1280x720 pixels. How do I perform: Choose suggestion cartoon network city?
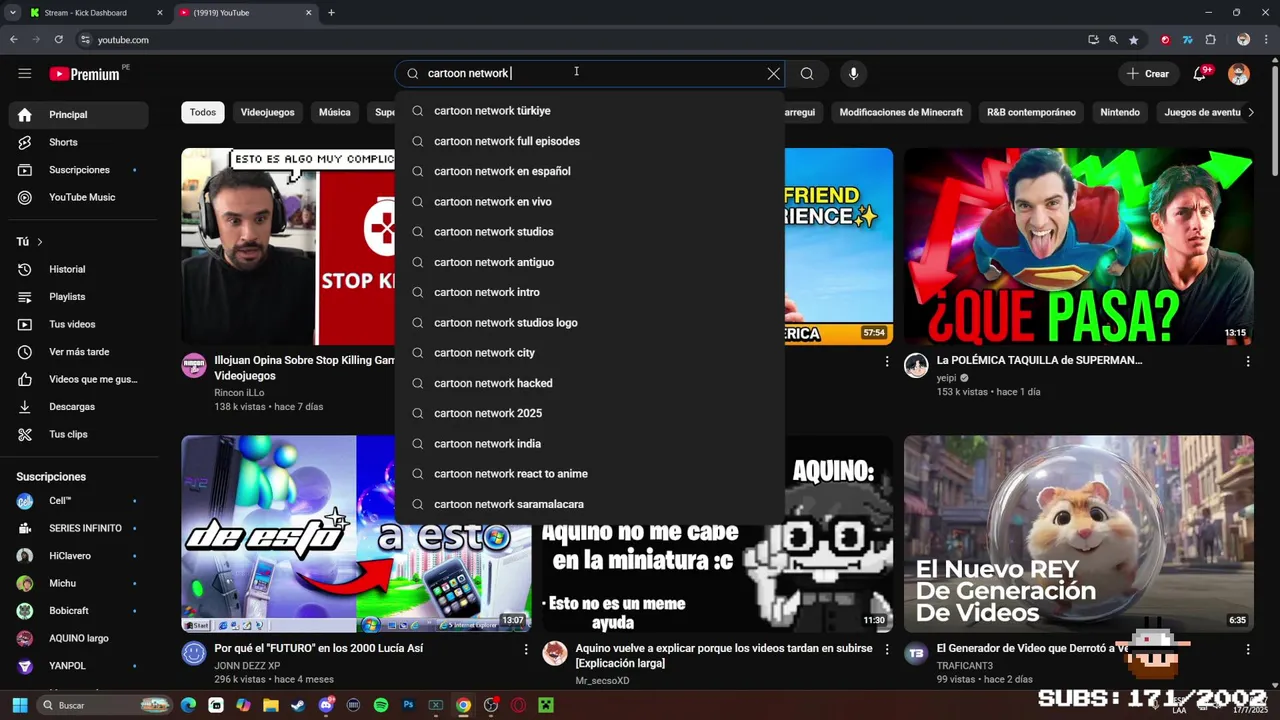pyautogui.click(x=590, y=353)
